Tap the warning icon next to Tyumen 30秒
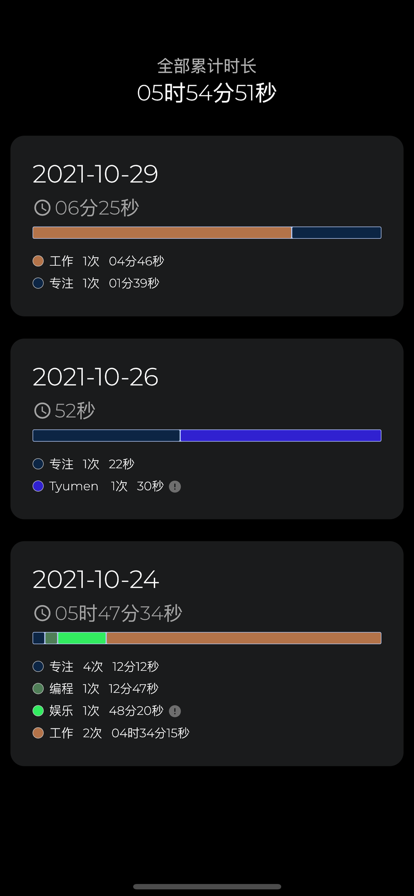This screenshot has width=414, height=896. [175, 486]
